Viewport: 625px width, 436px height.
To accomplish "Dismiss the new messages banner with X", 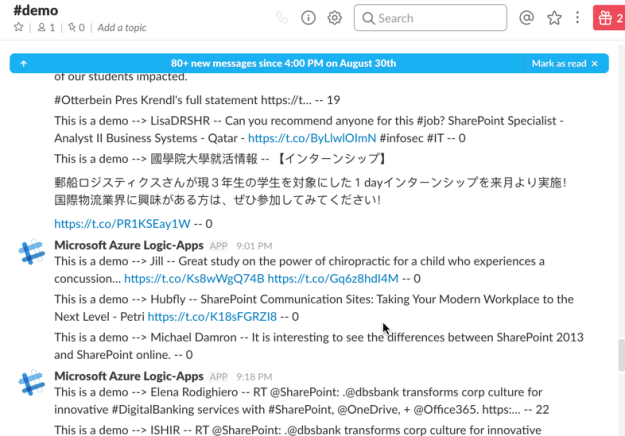I will [594, 63].
